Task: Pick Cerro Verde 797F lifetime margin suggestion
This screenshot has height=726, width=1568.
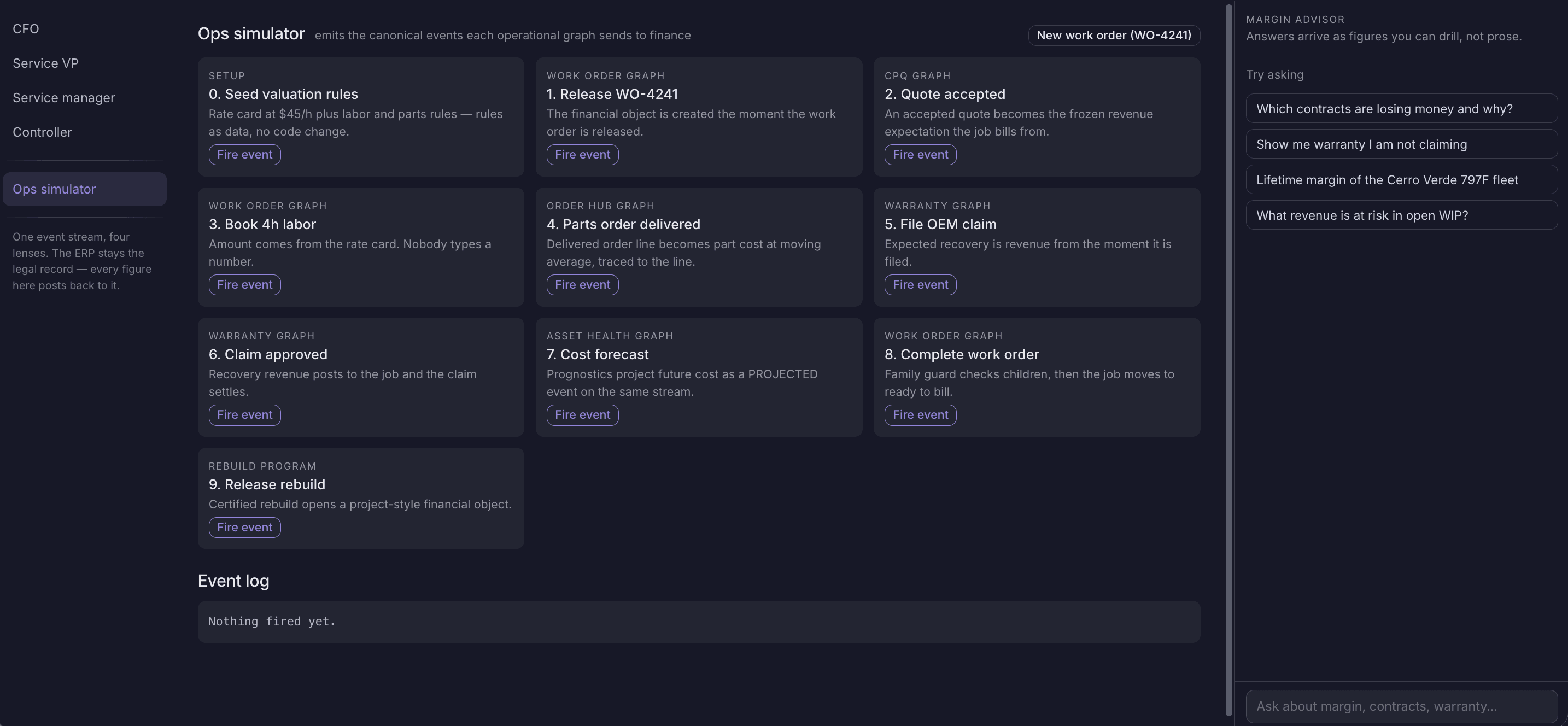Action: (1402, 180)
